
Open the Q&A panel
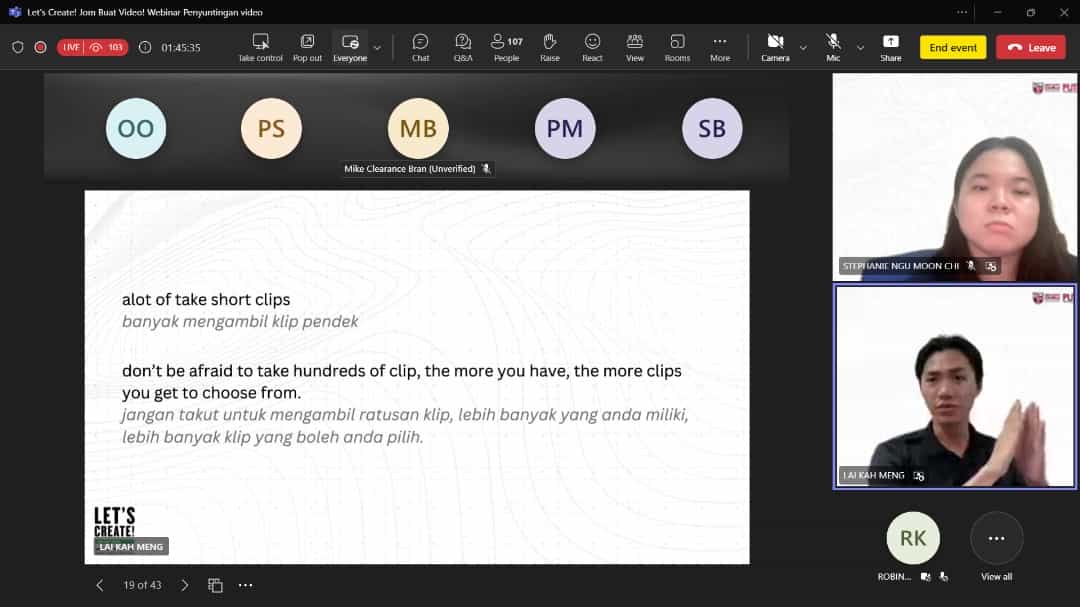point(463,46)
